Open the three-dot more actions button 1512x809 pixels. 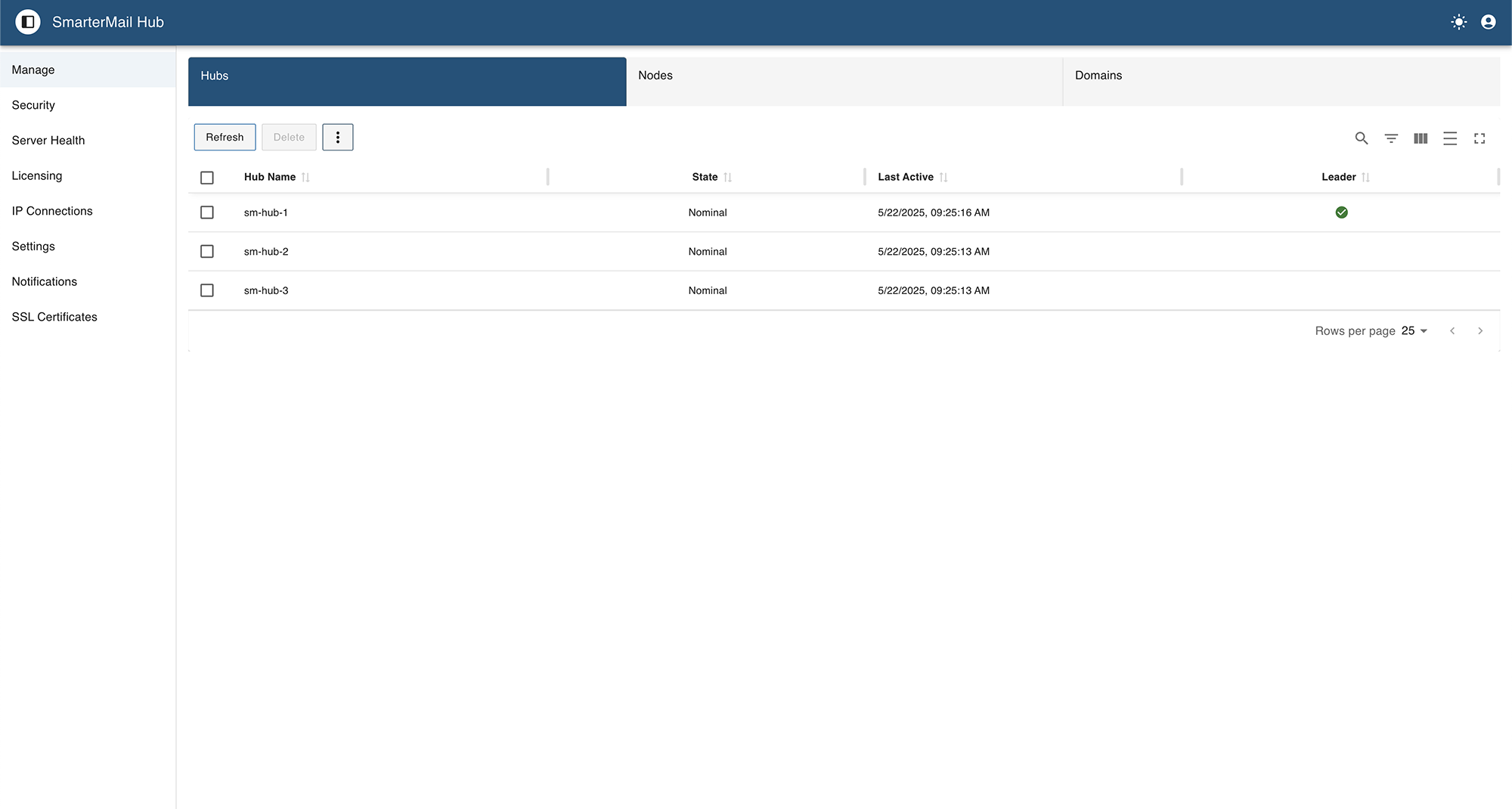[x=338, y=137]
